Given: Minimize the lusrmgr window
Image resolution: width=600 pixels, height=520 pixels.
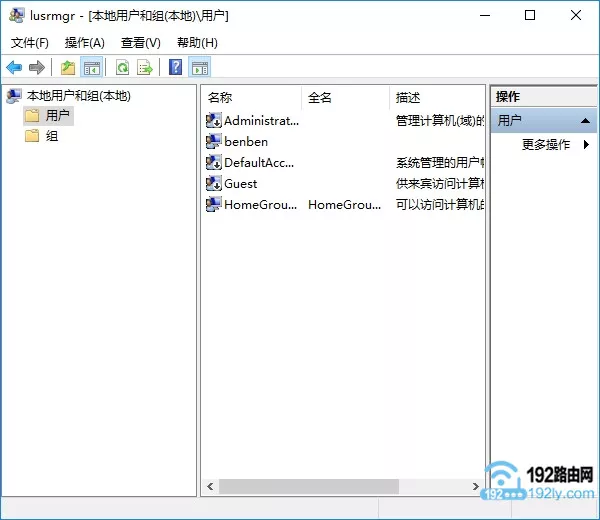Looking at the screenshot, I should (x=485, y=16).
